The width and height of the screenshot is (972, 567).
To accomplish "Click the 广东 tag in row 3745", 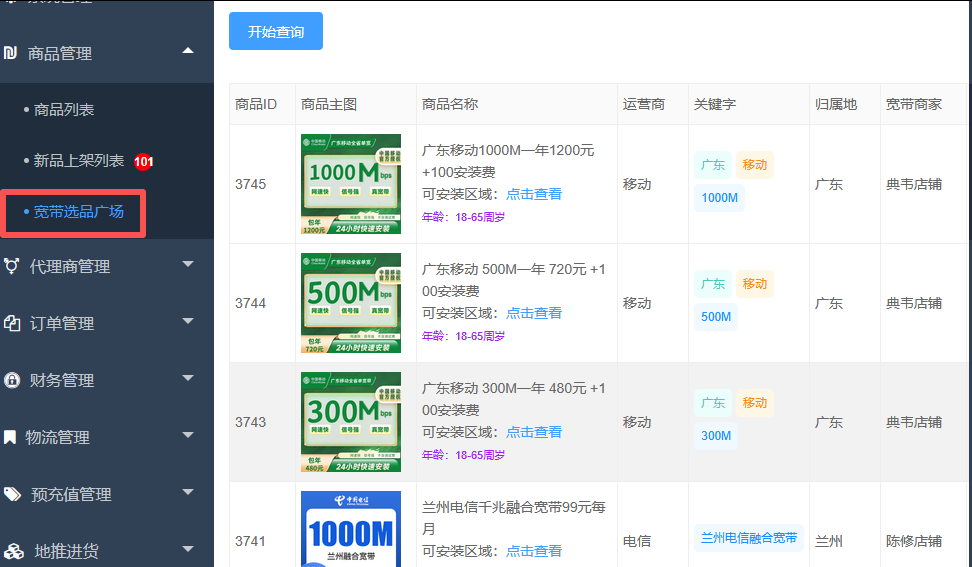I will 713,165.
